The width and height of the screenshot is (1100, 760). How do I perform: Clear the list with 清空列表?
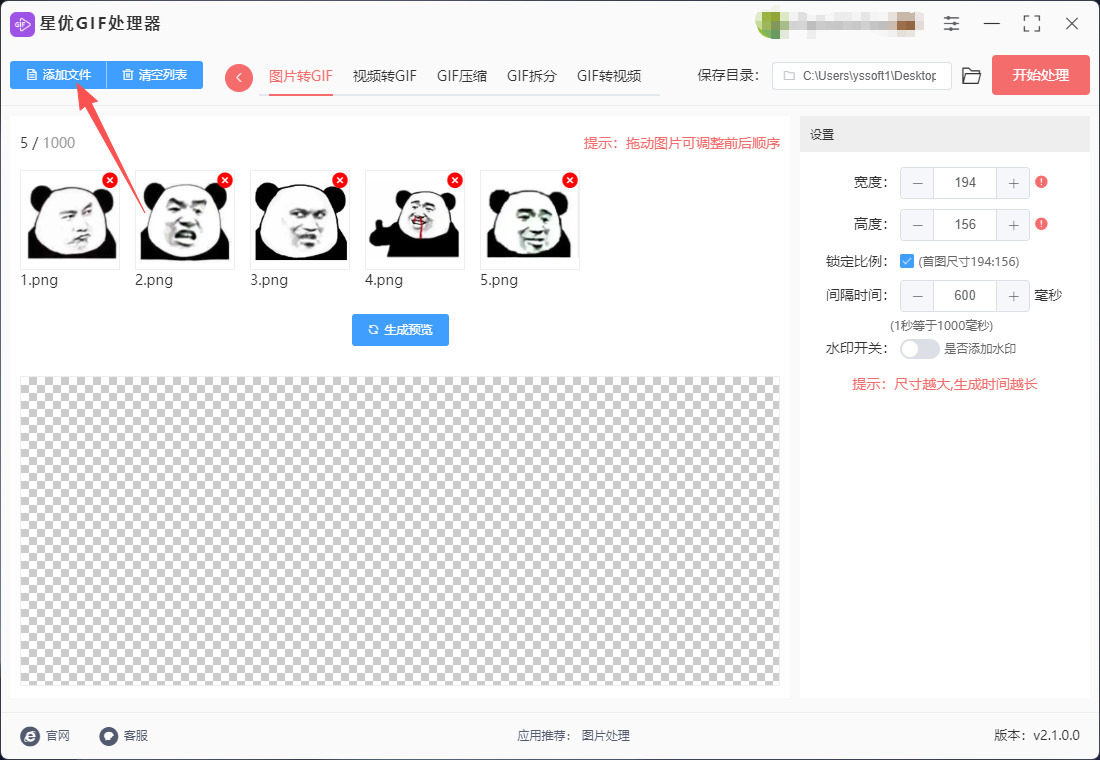pos(154,75)
